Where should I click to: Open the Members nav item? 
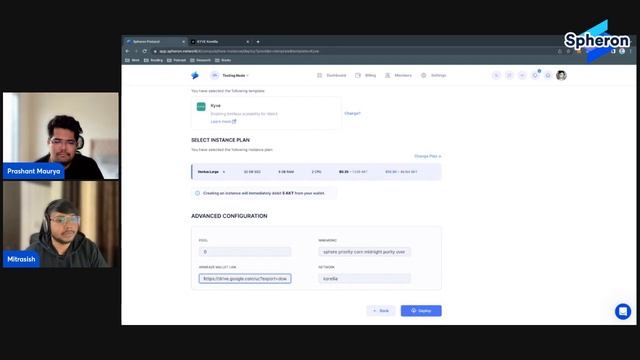pyautogui.click(x=398, y=76)
